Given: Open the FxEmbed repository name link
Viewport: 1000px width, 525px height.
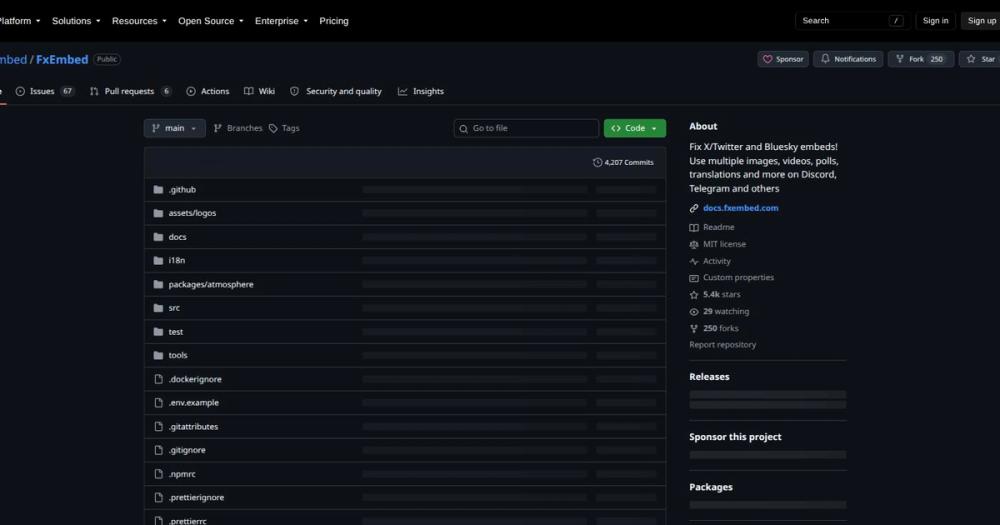Looking at the screenshot, I should (62, 59).
